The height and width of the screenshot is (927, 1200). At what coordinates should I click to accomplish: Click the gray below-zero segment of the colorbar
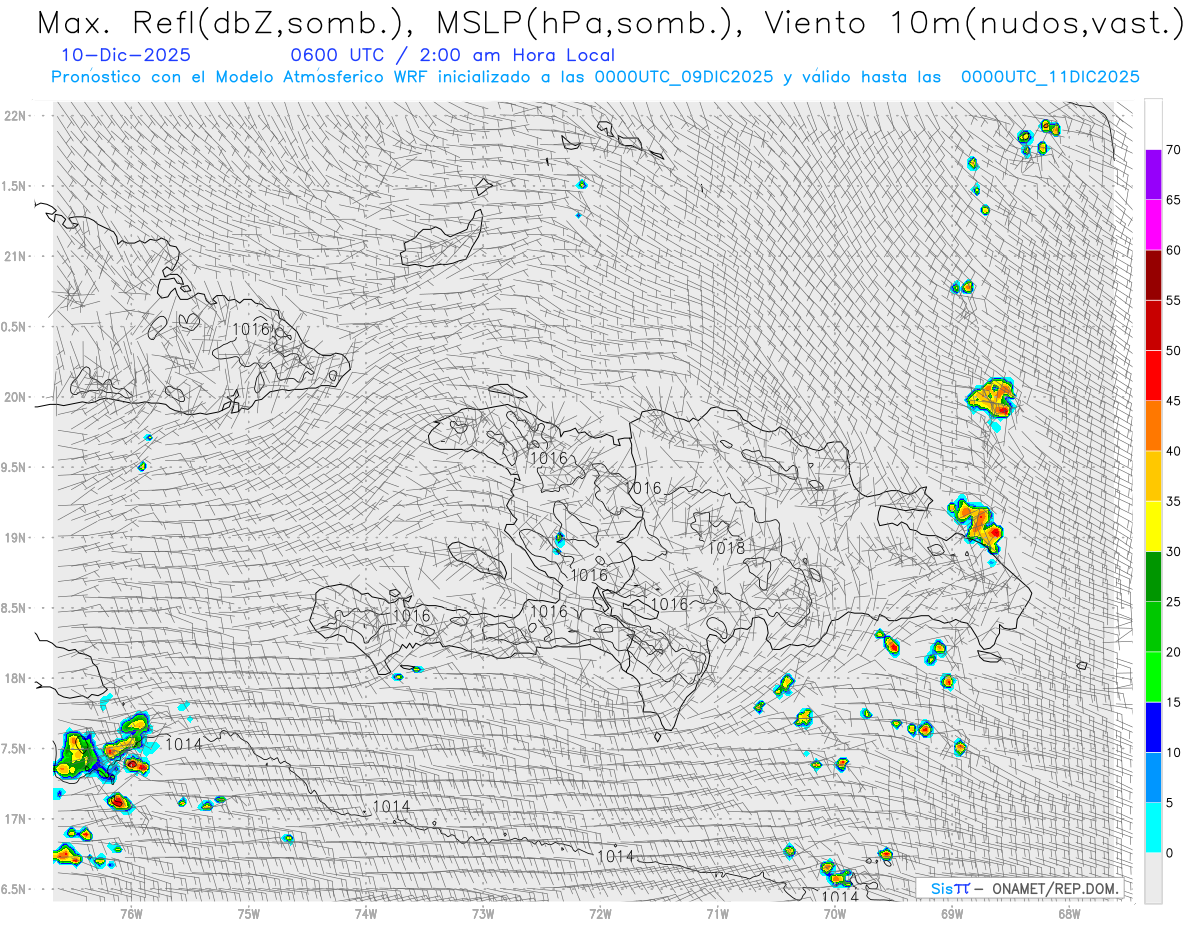click(x=1153, y=877)
